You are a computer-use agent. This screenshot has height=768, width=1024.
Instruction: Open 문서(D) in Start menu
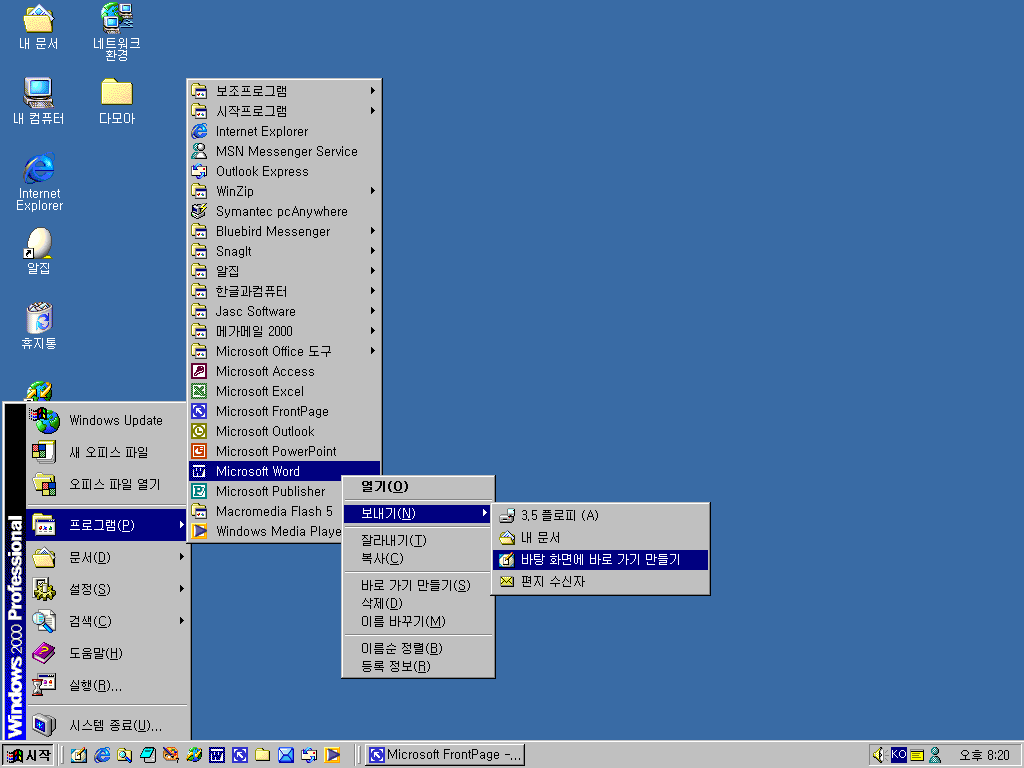pyautogui.click(x=108, y=558)
